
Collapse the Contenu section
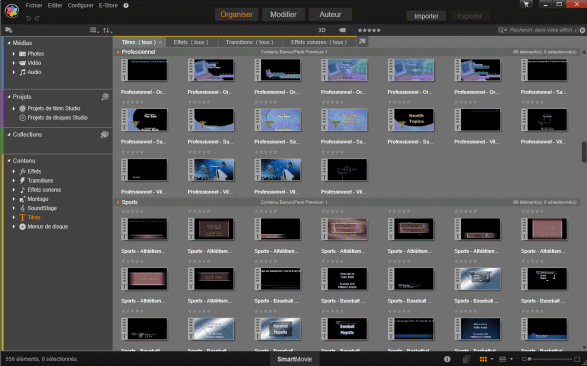(x=9, y=161)
